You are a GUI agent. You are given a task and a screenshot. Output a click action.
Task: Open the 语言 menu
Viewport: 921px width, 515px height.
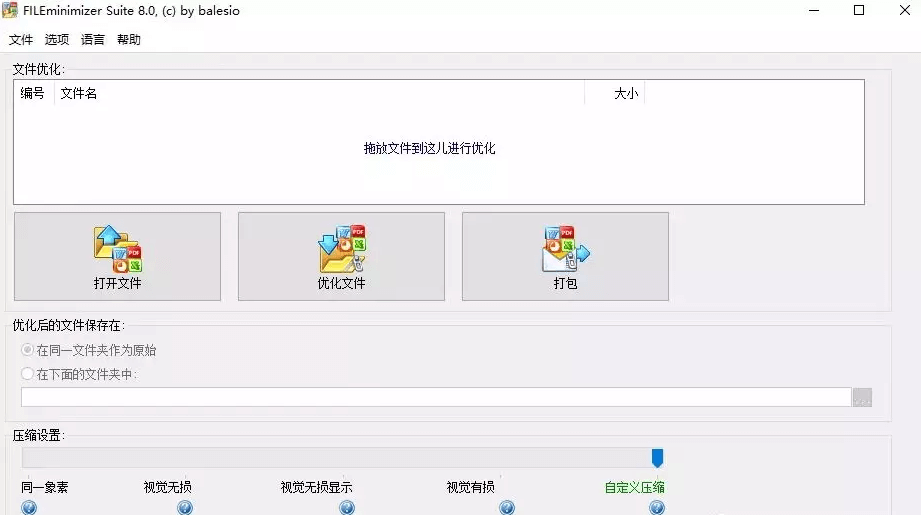tap(93, 39)
